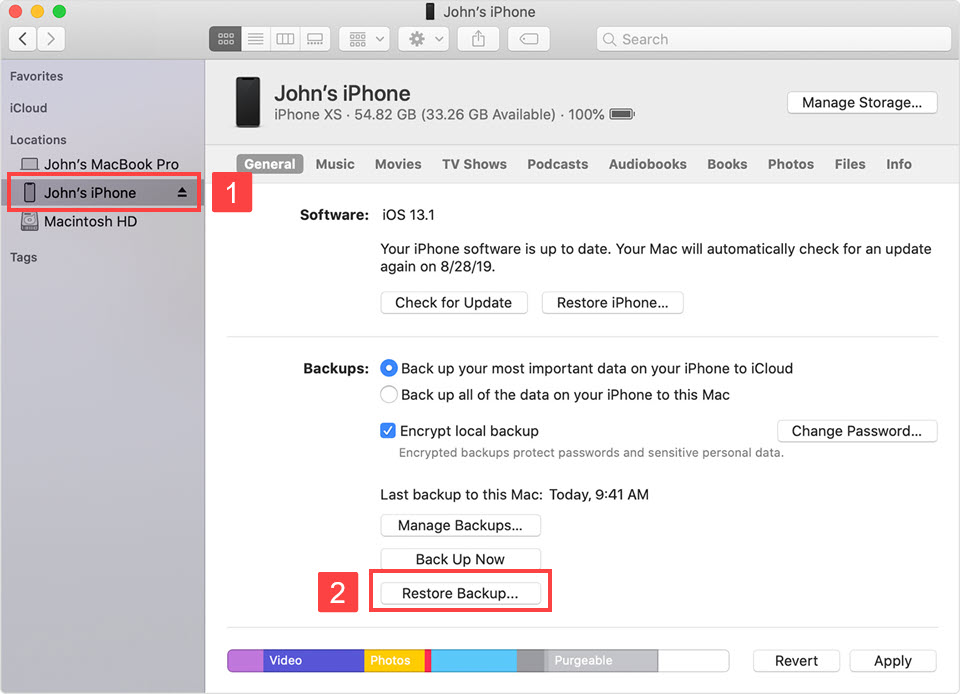This screenshot has width=960, height=694.
Task: Click the Photos segment of storage bar
Action: pyautogui.click(x=394, y=661)
